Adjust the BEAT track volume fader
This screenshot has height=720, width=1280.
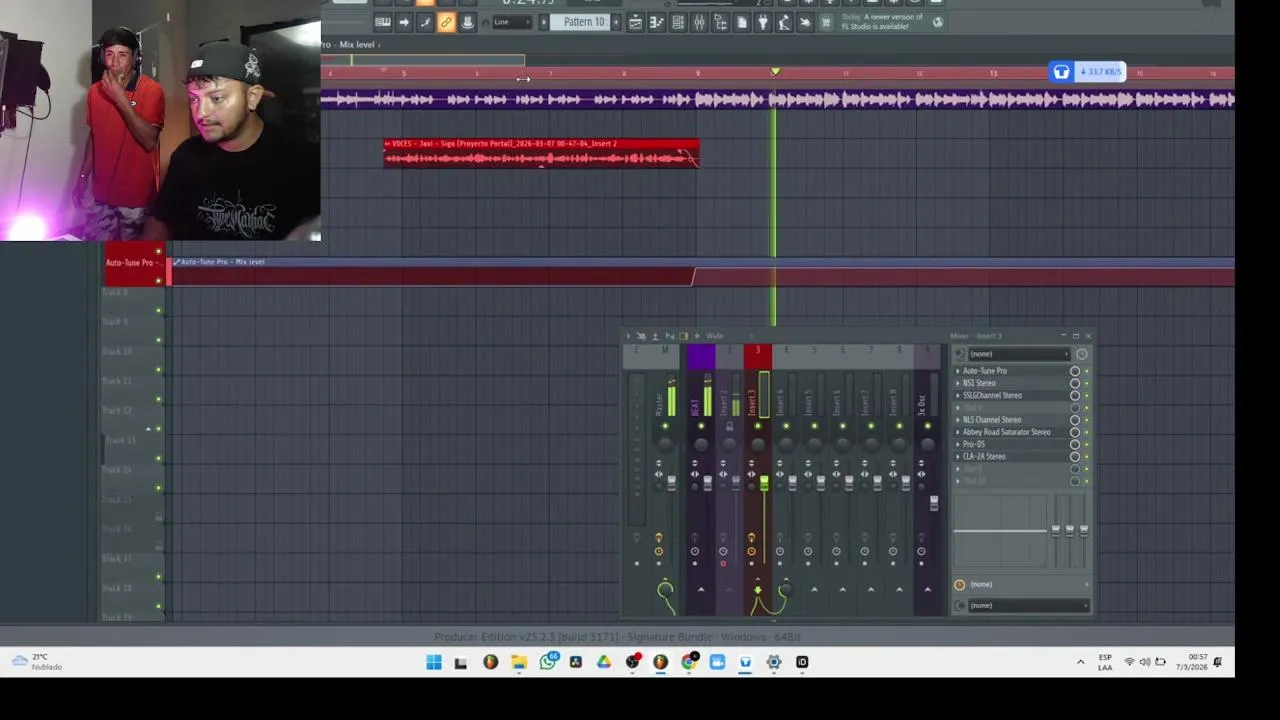click(708, 484)
